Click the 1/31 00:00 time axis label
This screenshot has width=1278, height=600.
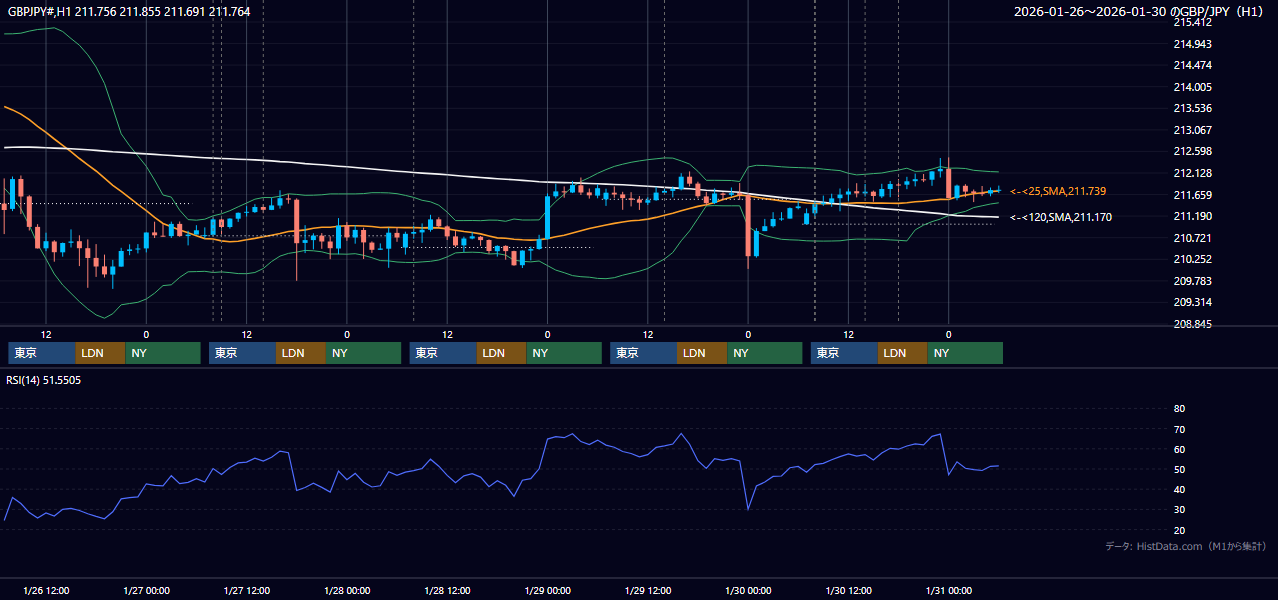pyautogui.click(x=948, y=590)
